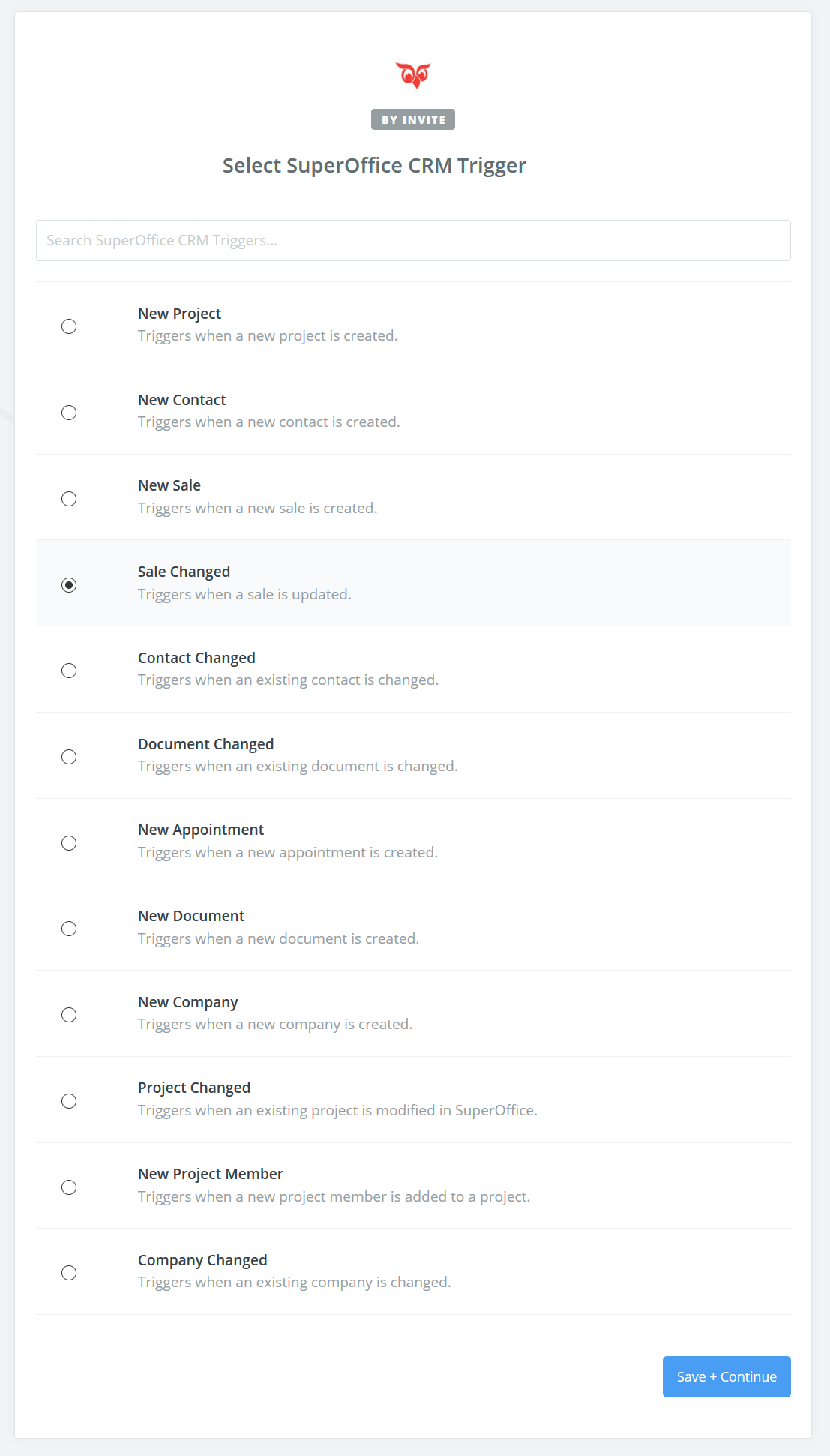Choose the New Contact trigger radio button

point(69,413)
